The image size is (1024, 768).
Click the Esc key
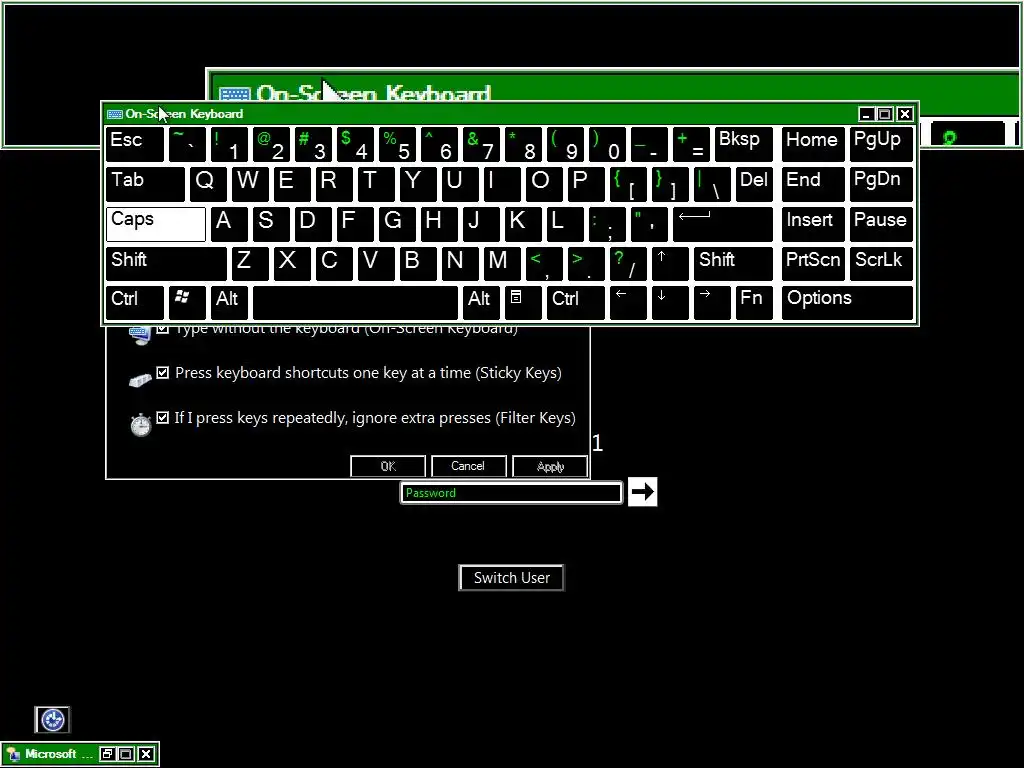pos(135,144)
